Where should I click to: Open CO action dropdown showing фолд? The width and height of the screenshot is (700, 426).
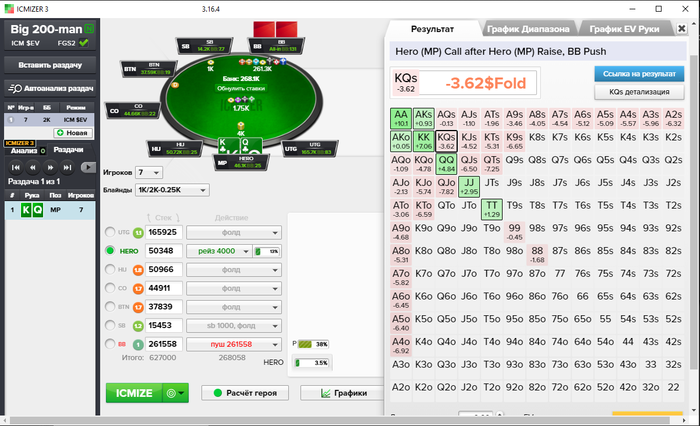tap(234, 288)
